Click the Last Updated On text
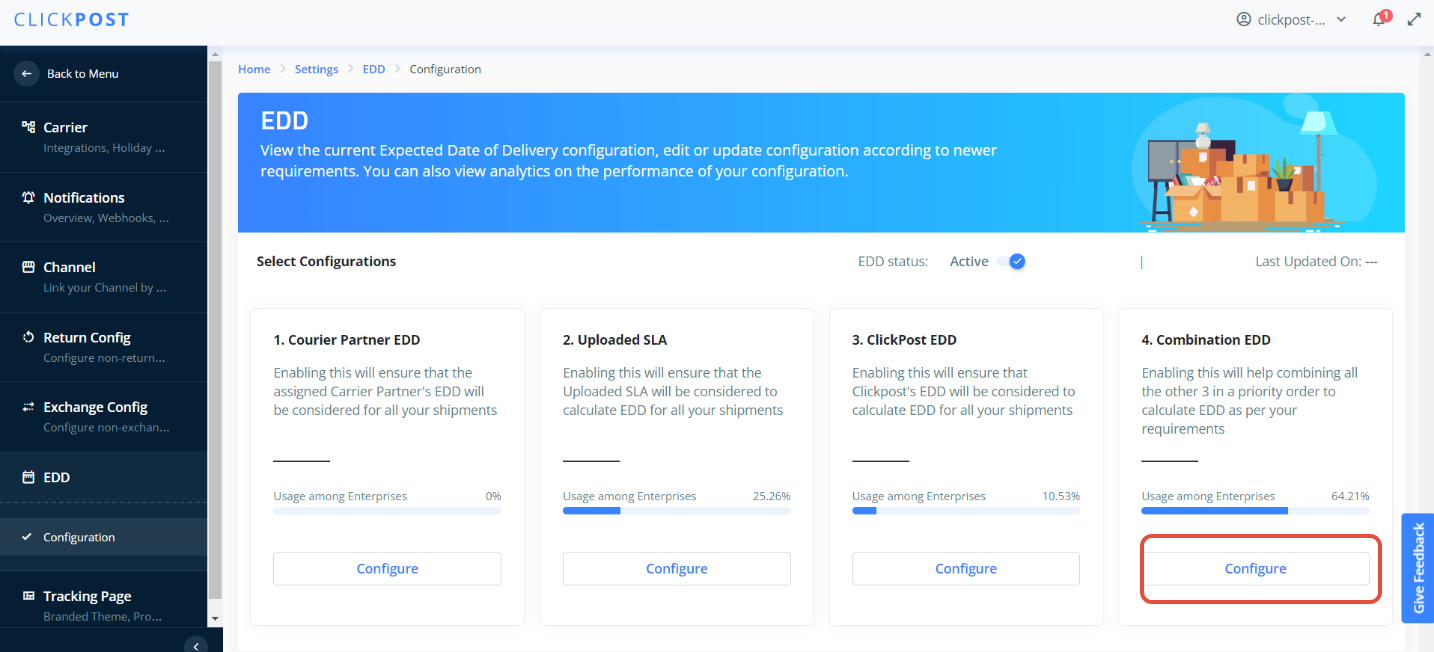 (1317, 261)
